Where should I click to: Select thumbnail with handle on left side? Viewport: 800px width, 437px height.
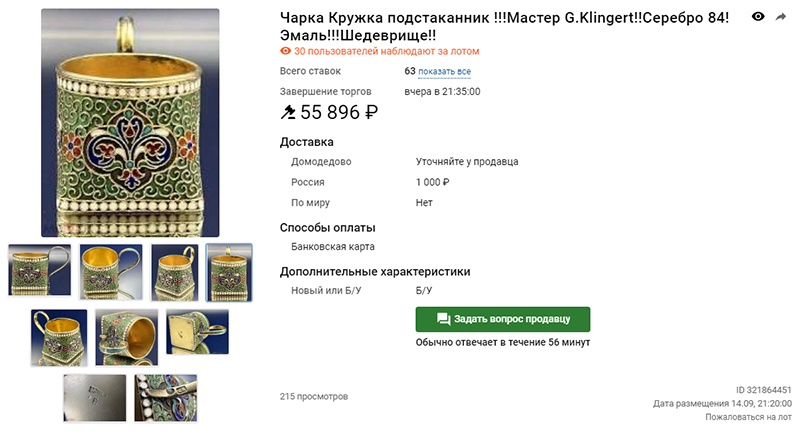coord(59,338)
